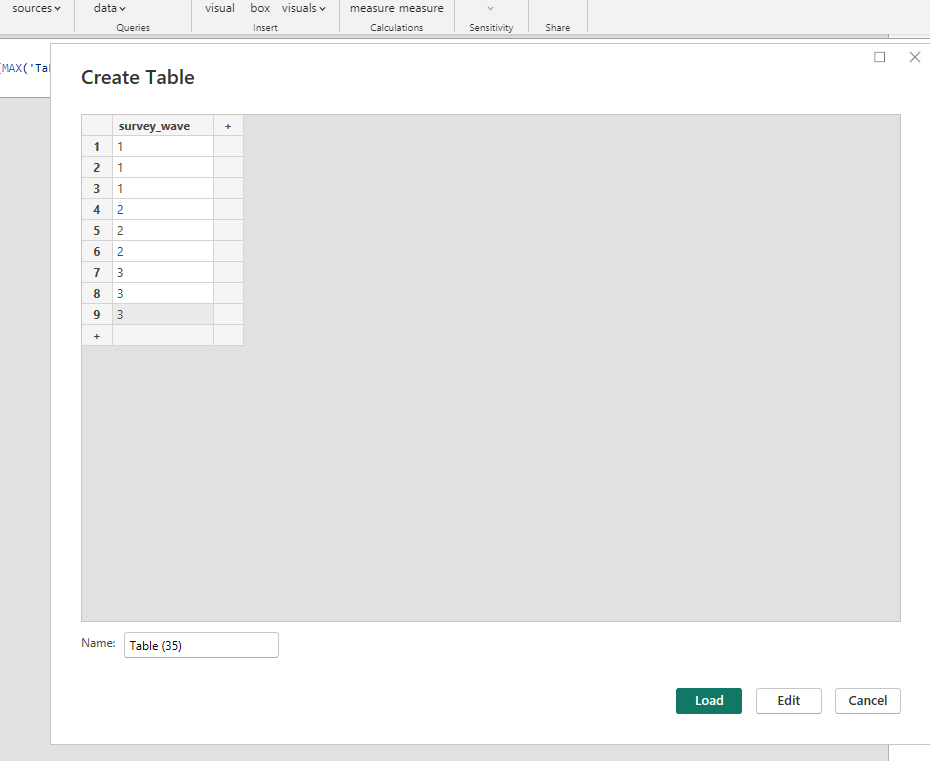
Task: Open the Sensitivity dropdown arrow
Action: (x=491, y=8)
